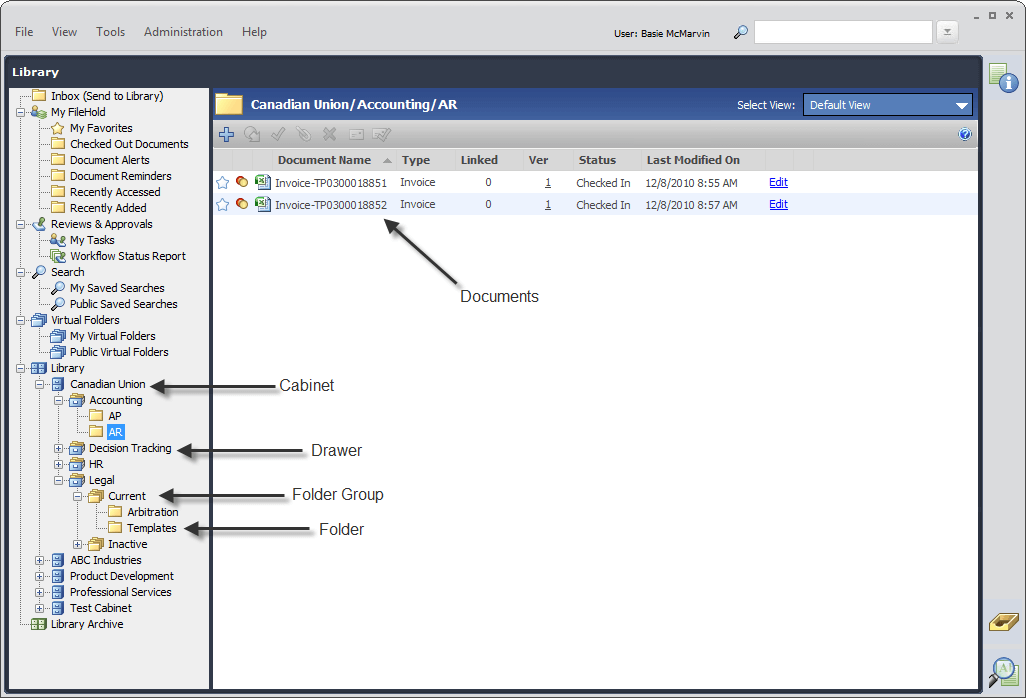Image resolution: width=1026 pixels, height=698 pixels.
Task: Click Edit link for Invoice-TP0300018851
Action: [778, 183]
